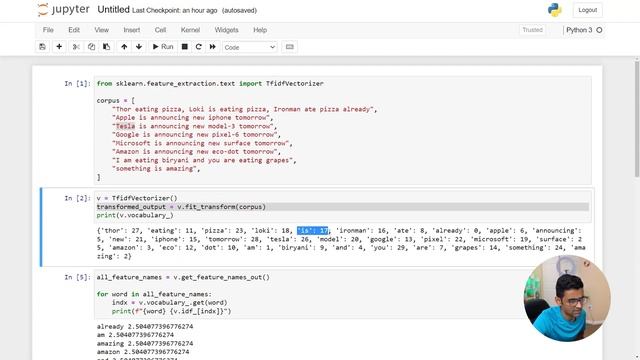Move selected cell up
Image resolution: width=640 pixels, height=360 pixels.
point(124,47)
